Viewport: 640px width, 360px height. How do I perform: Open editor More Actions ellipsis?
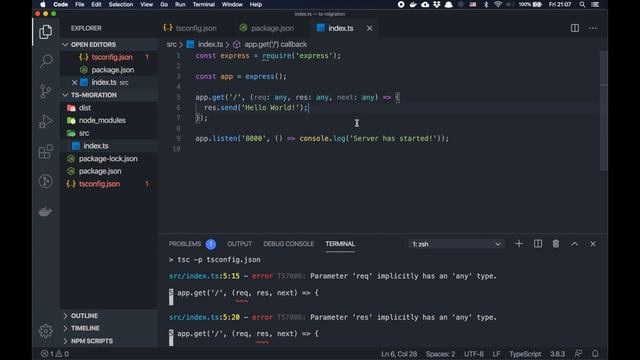coord(593,28)
